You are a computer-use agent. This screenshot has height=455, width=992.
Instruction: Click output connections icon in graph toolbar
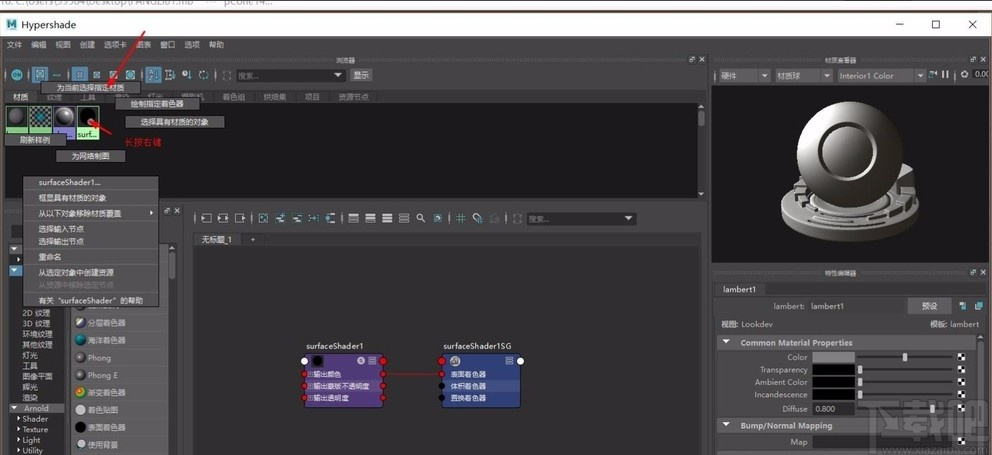click(x=240, y=218)
